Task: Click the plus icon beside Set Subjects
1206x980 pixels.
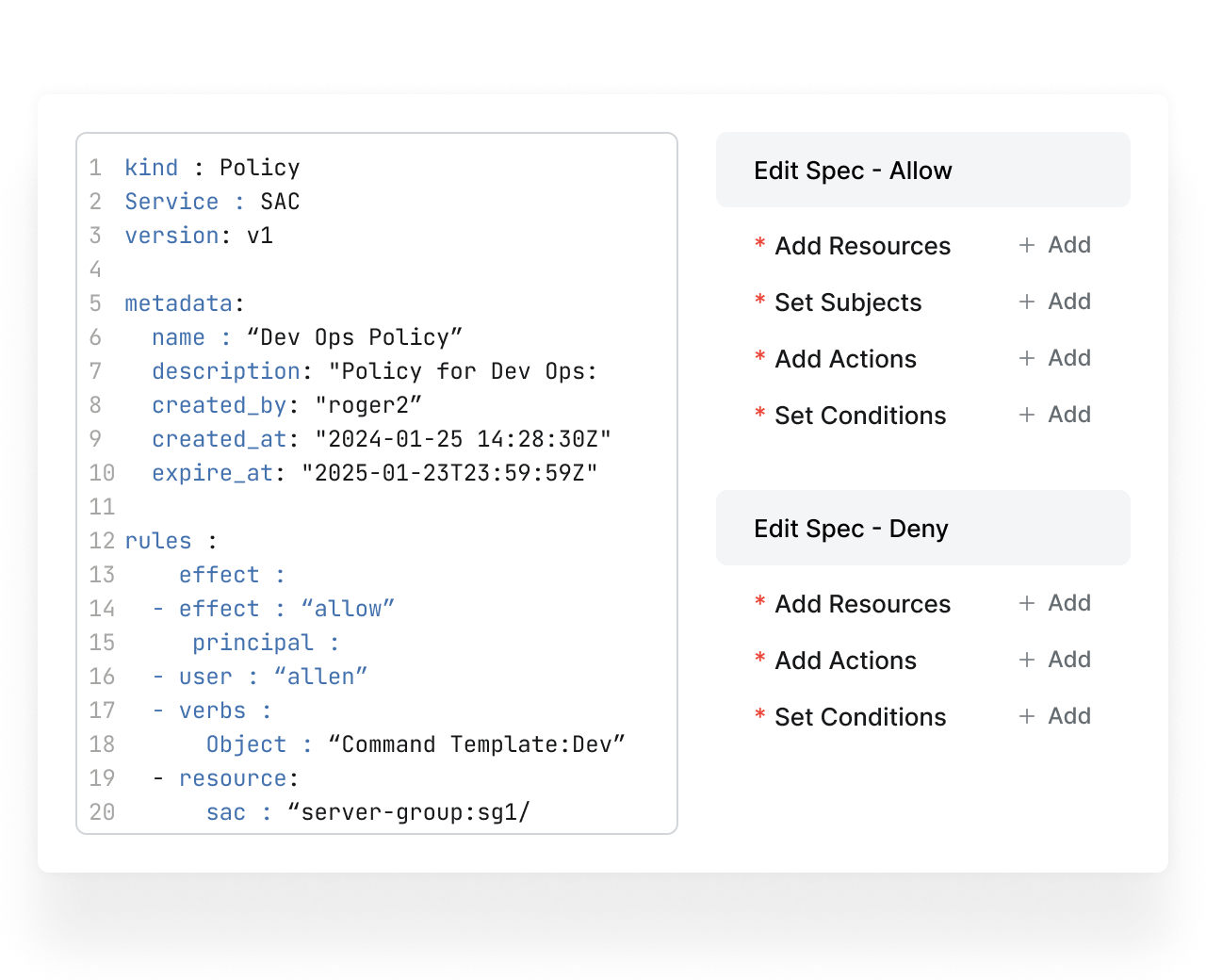Action: (x=1027, y=302)
